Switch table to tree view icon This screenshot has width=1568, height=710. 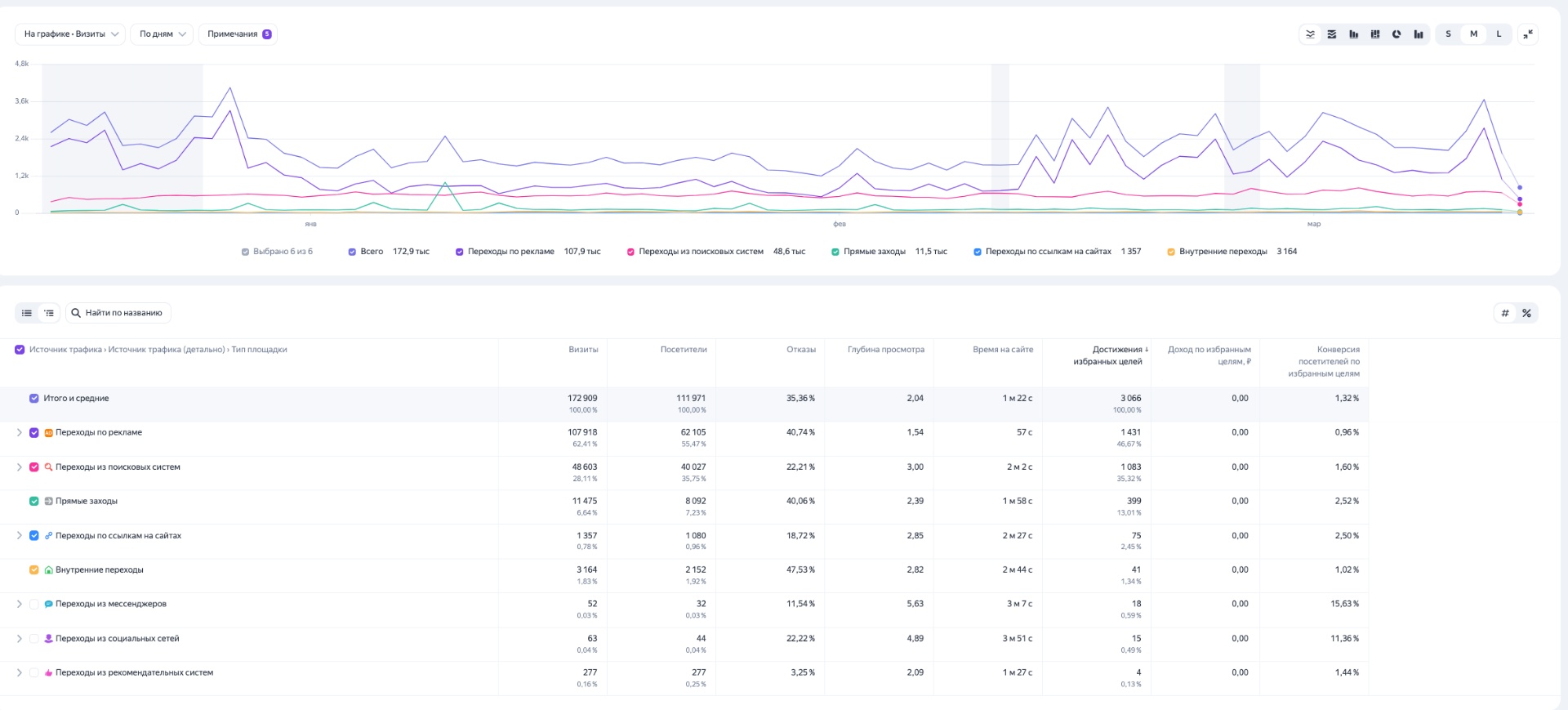(49, 313)
